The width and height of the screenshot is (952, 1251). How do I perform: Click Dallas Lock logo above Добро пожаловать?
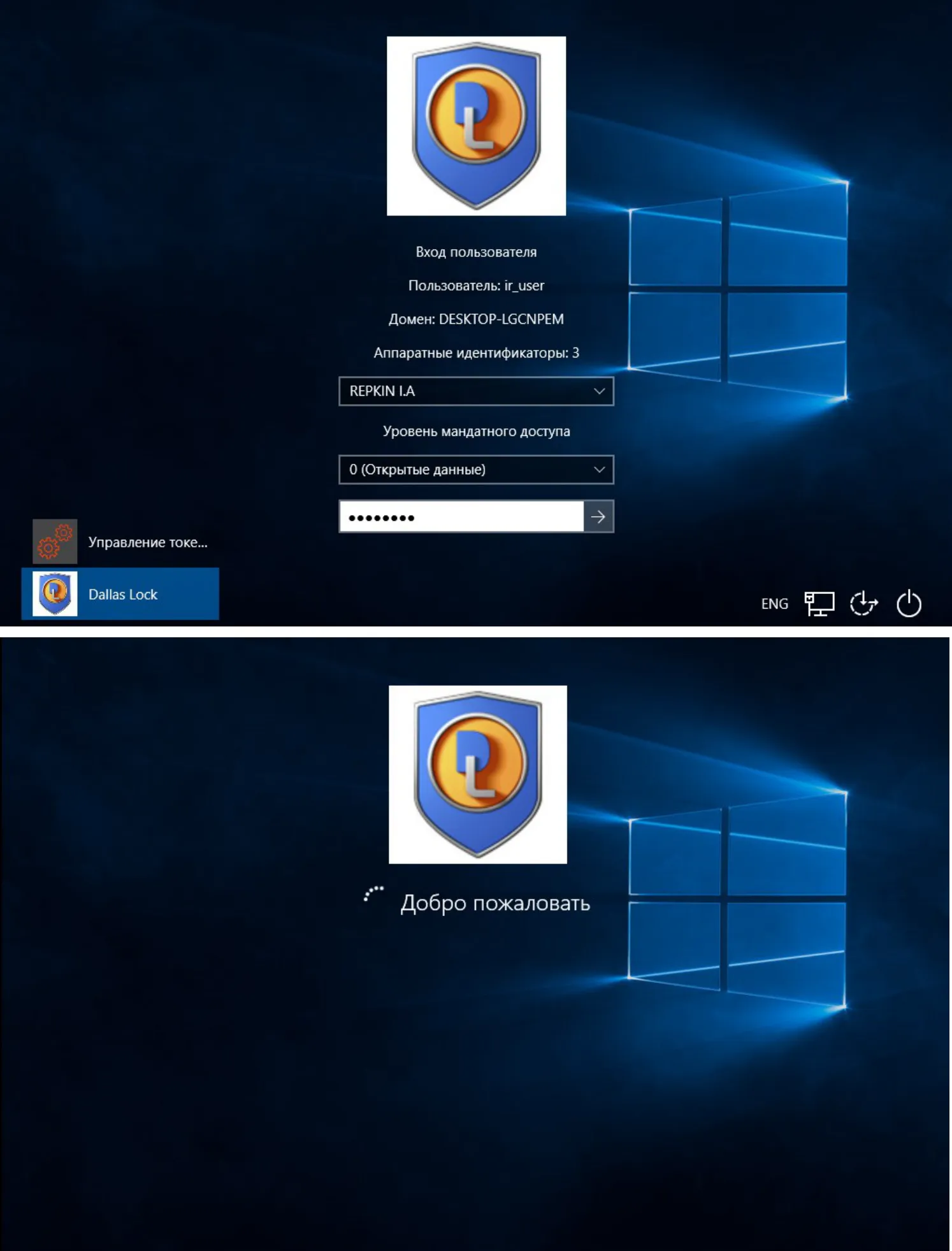(478, 774)
